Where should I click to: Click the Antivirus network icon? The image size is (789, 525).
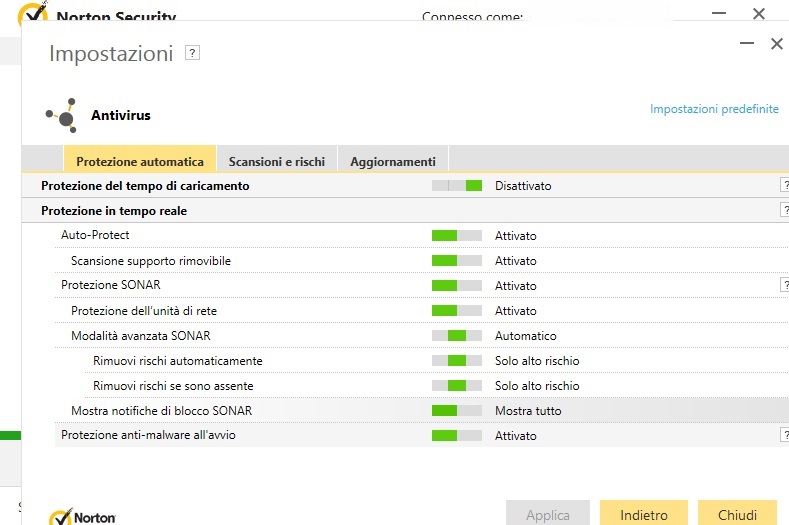(x=61, y=115)
